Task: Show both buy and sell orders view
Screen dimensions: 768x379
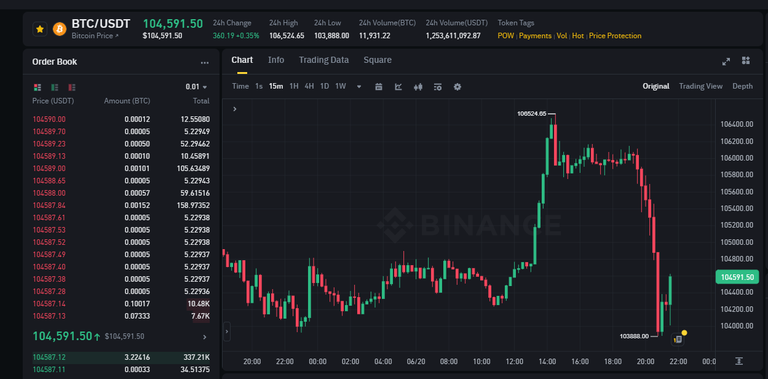Action: click(x=37, y=87)
